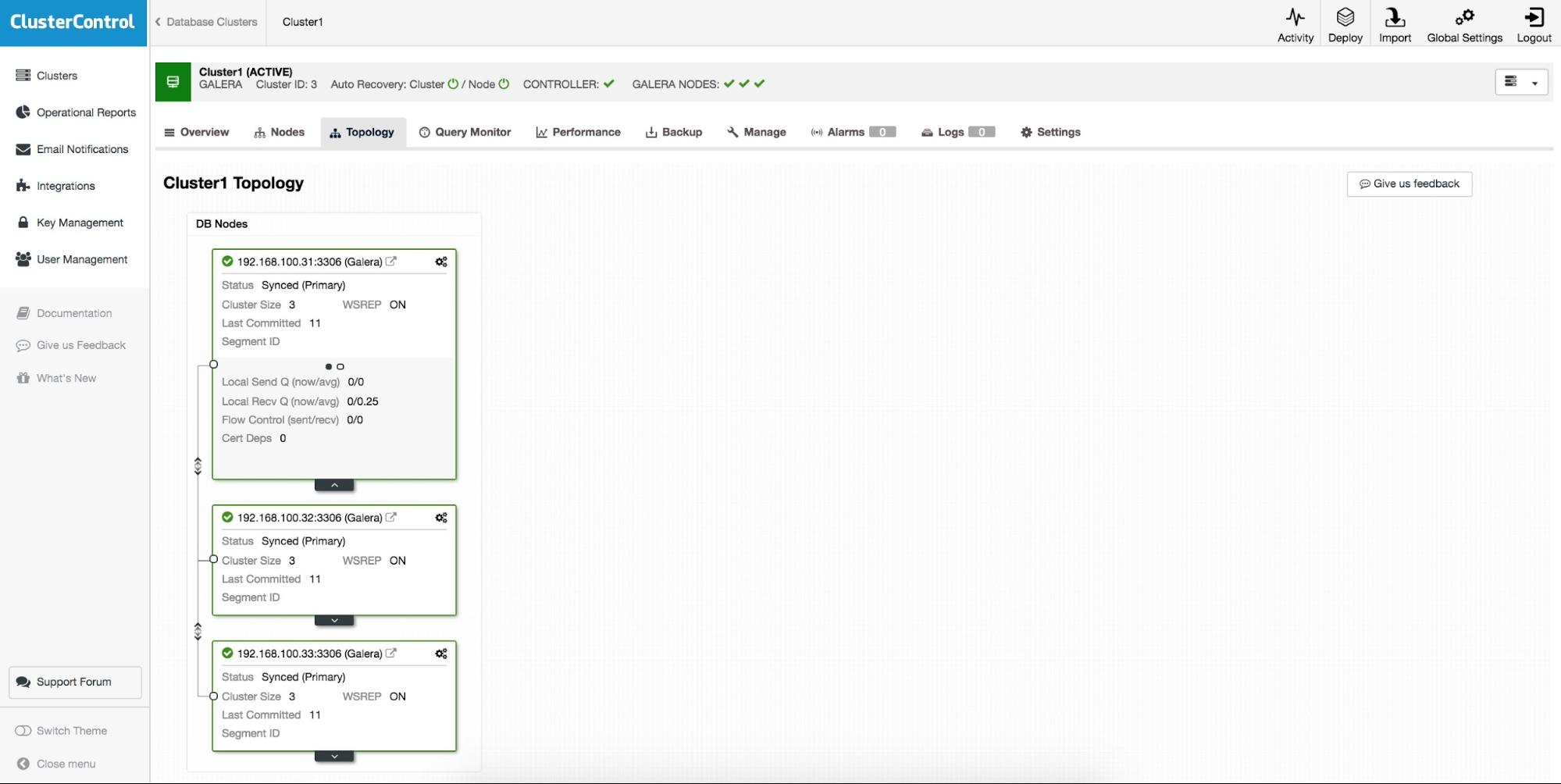Open User Management in sidebar

click(71, 259)
